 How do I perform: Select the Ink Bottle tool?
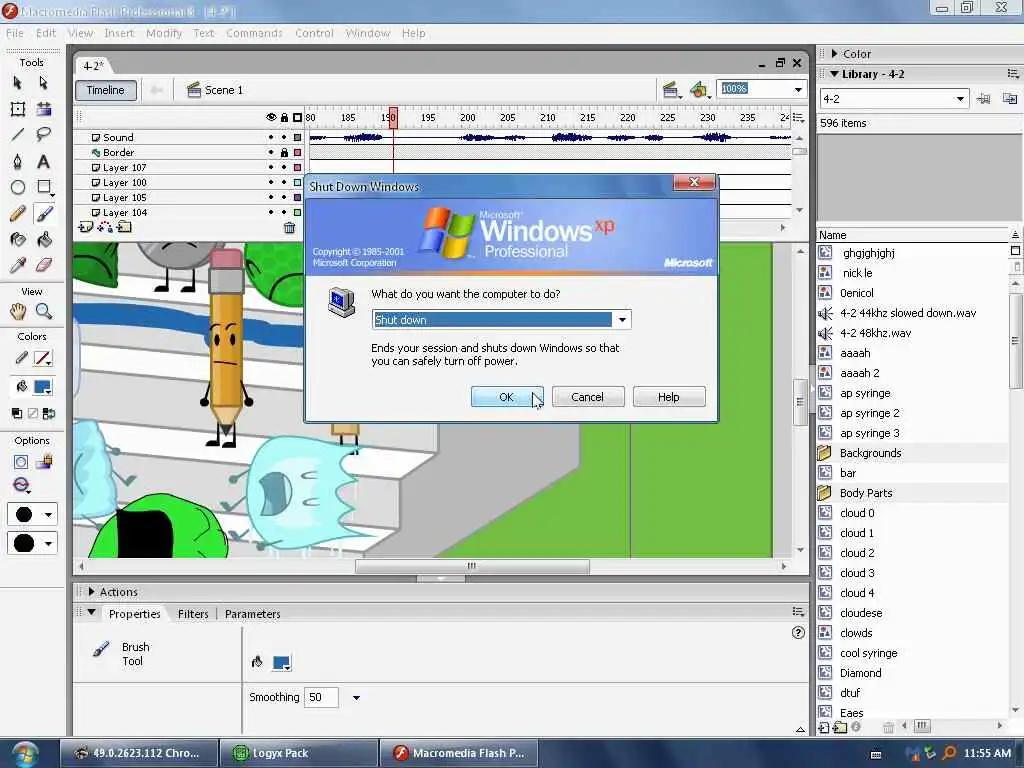point(18,240)
